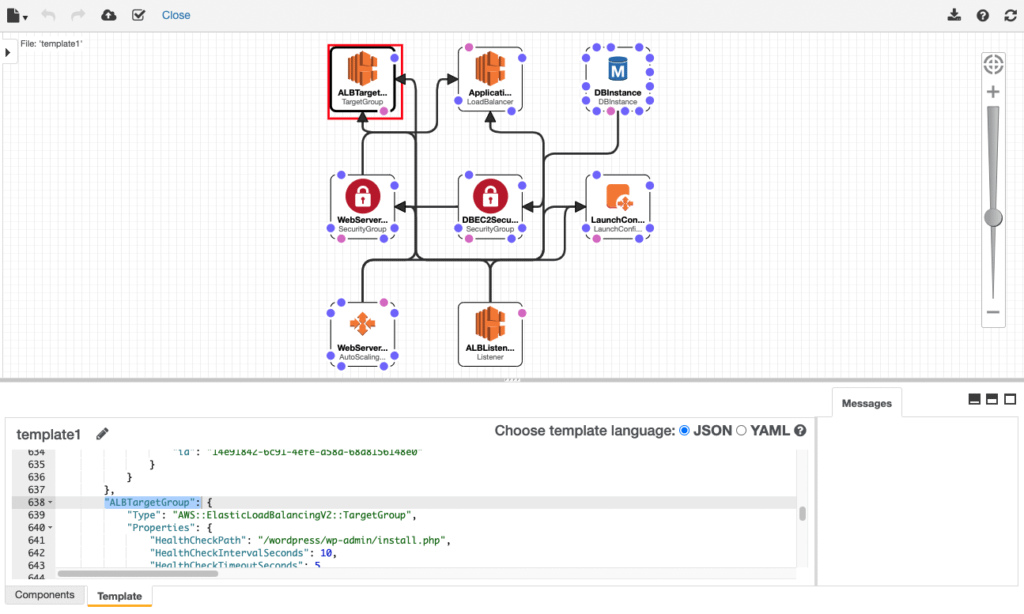
Task: Click the Undo arrow icon
Action: coord(48,15)
